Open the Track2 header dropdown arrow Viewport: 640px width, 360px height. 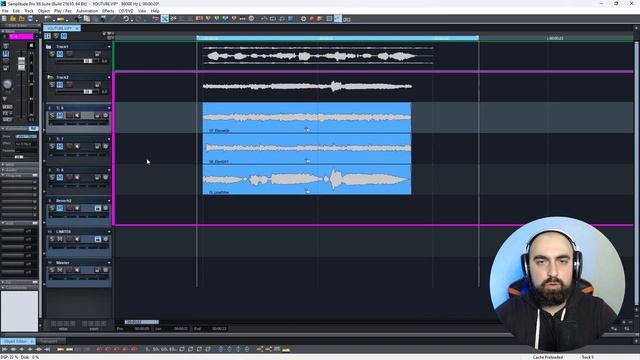tap(109, 77)
